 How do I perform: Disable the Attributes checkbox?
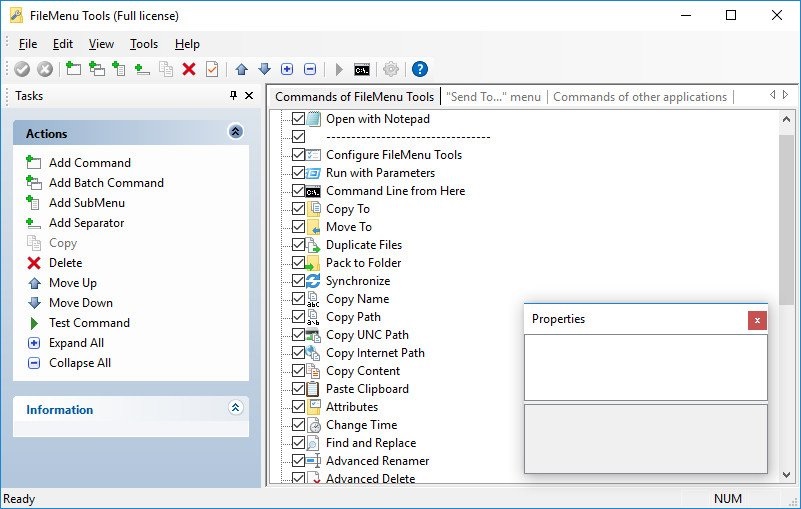tap(298, 407)
